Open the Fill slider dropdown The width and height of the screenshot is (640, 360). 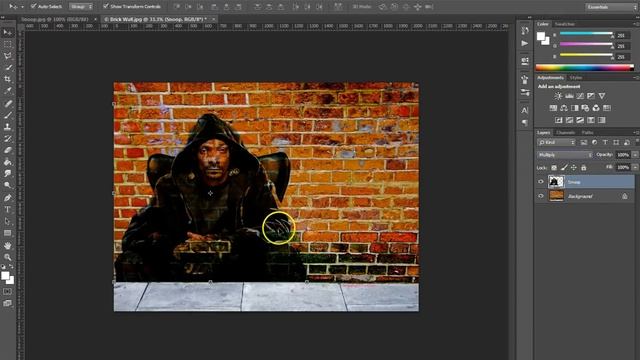[635, 167]
